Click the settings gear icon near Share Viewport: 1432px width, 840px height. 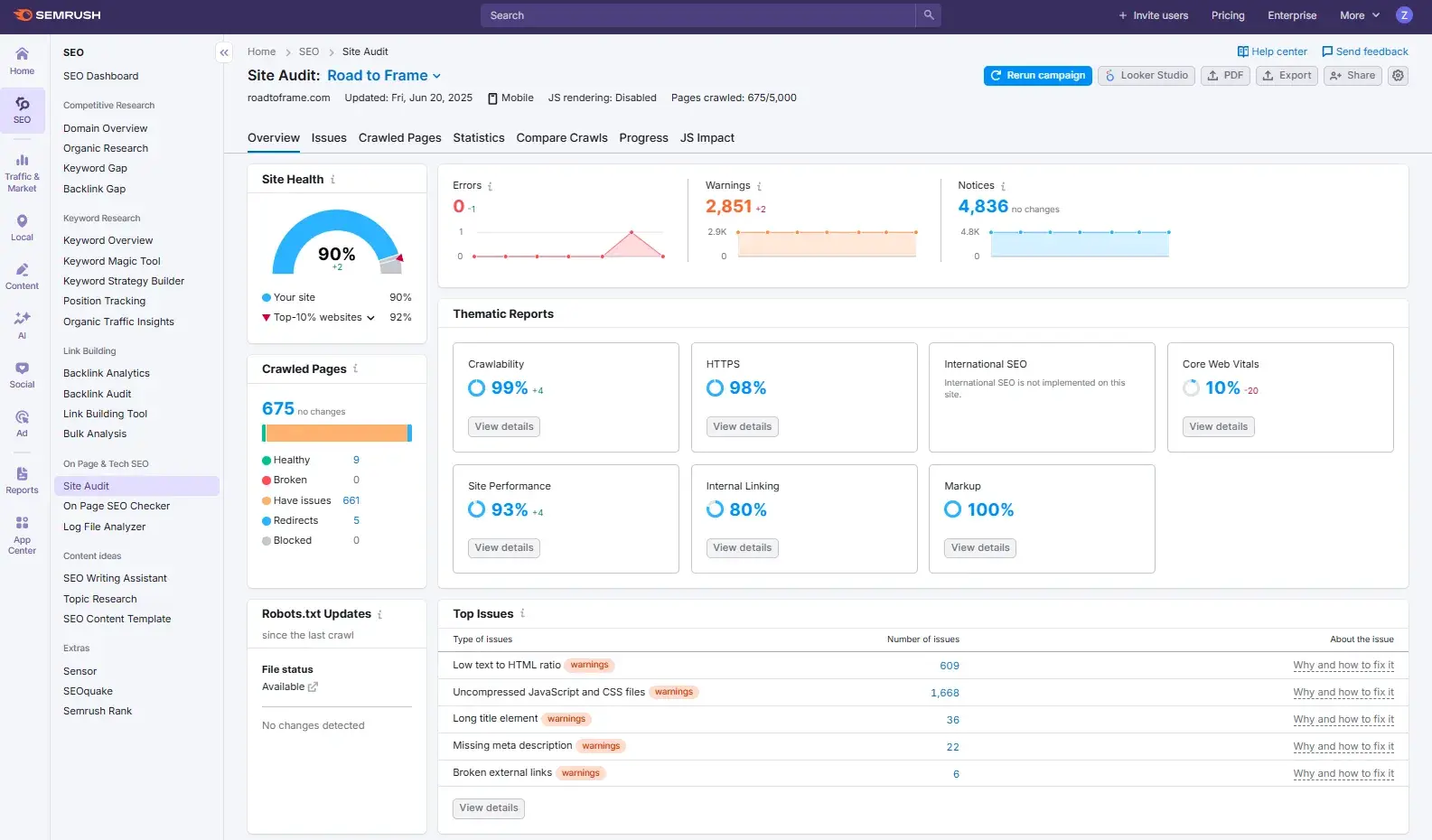(x=1398, y=76)
